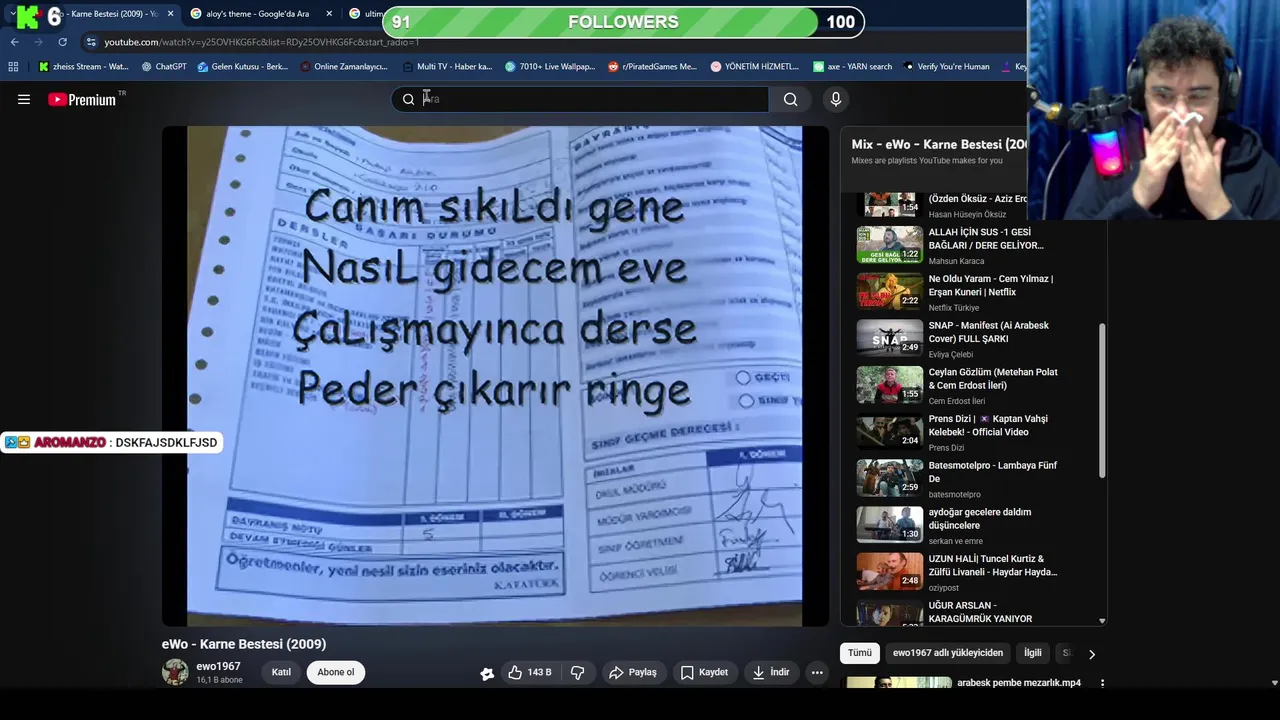
Task: Open the YouTube hamburger guide menu
Action: [24, 99]
